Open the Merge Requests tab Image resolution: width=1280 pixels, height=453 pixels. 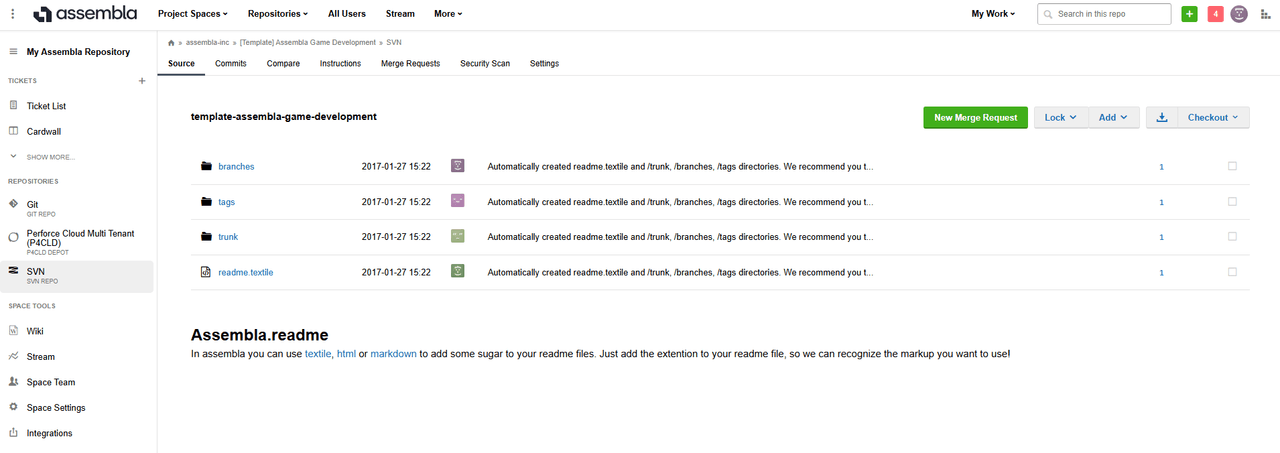click(x=410, y=63)
